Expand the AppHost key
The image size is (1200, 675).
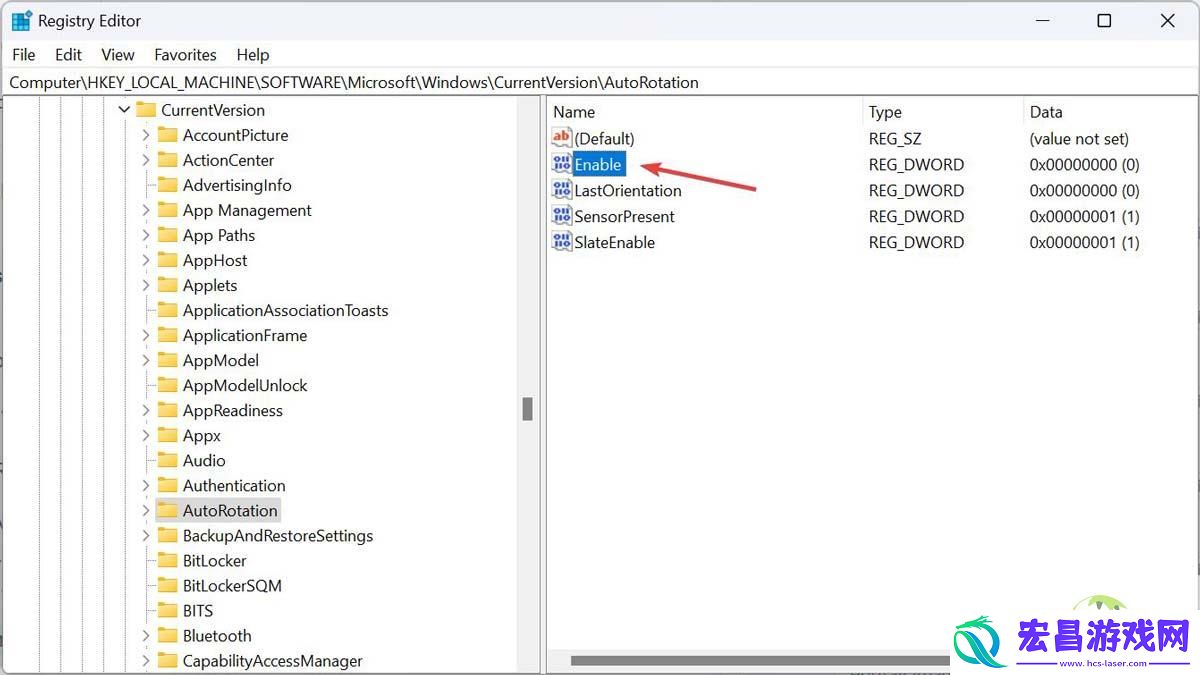[x=146, y=260]
